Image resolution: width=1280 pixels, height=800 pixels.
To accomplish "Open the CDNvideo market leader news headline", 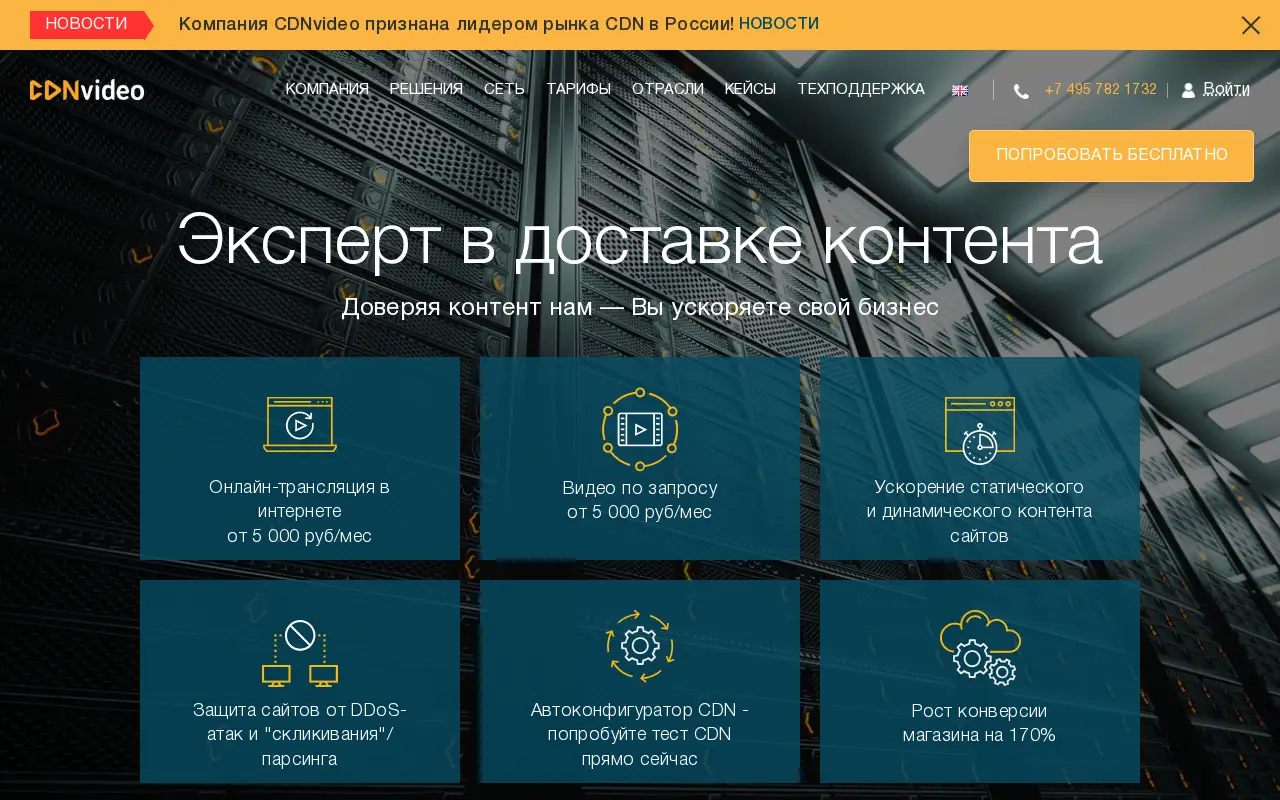I will click(456, 25).
